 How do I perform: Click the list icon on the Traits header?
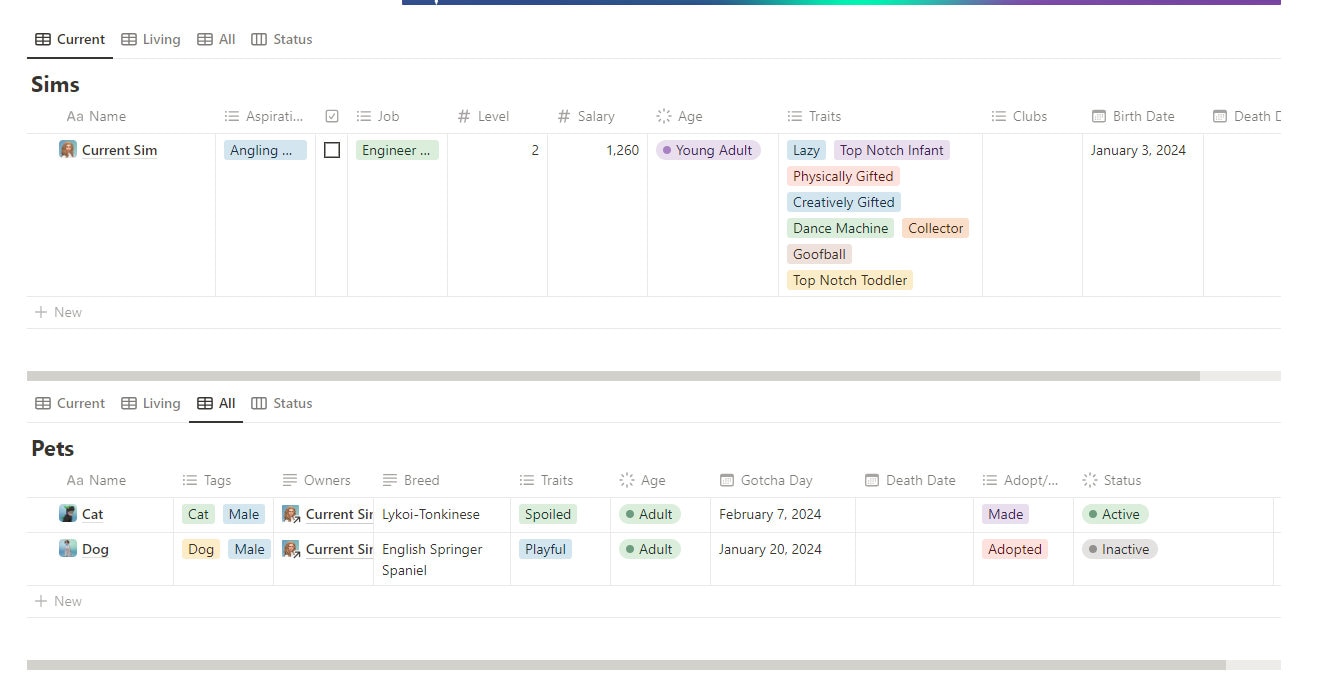pyautogui.click(x=795, y=116)
